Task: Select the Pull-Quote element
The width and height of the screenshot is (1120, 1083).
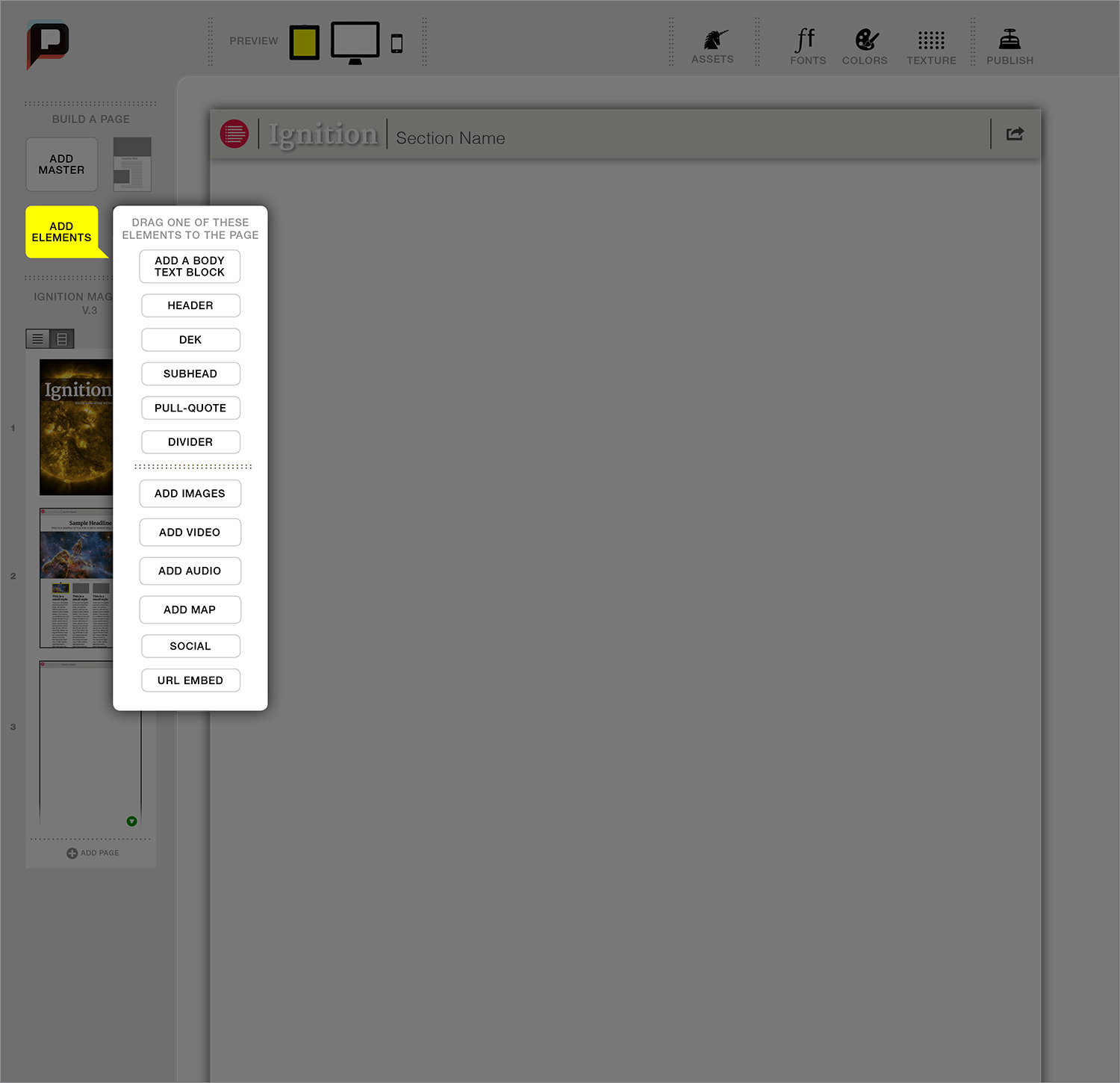Action: click(x=190, y=408)
